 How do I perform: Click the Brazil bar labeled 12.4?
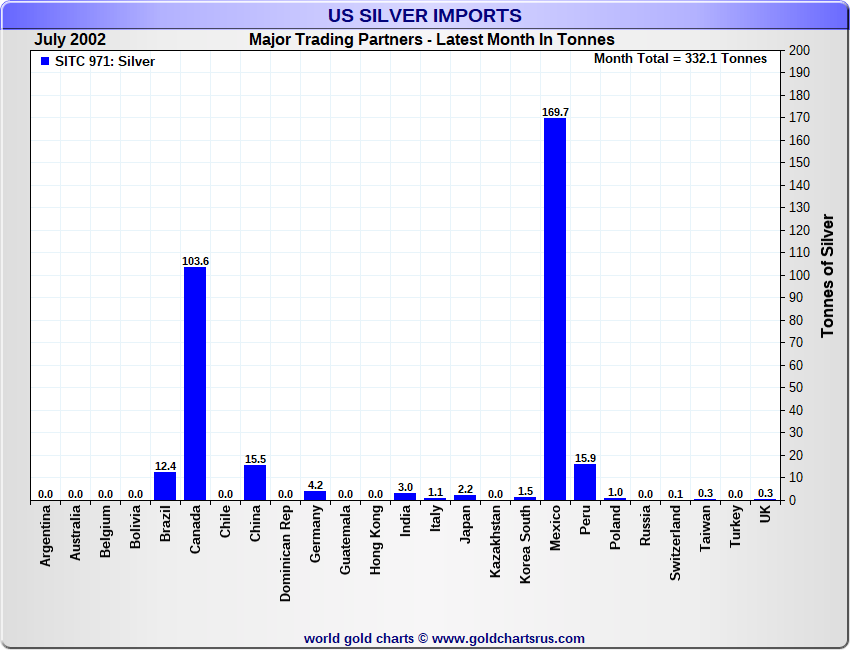click(165, 486)
